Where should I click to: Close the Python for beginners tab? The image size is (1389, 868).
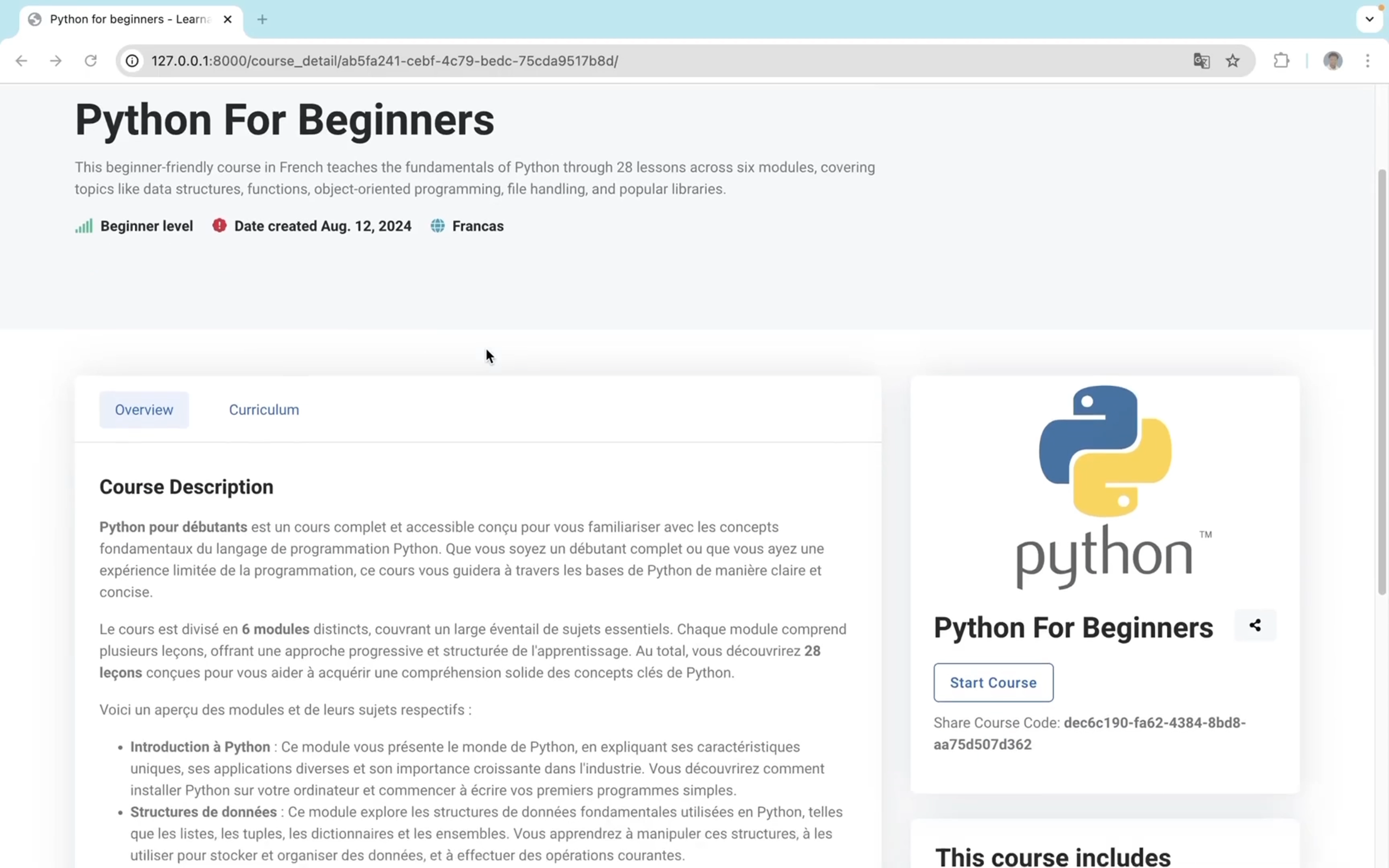(228, 19)
